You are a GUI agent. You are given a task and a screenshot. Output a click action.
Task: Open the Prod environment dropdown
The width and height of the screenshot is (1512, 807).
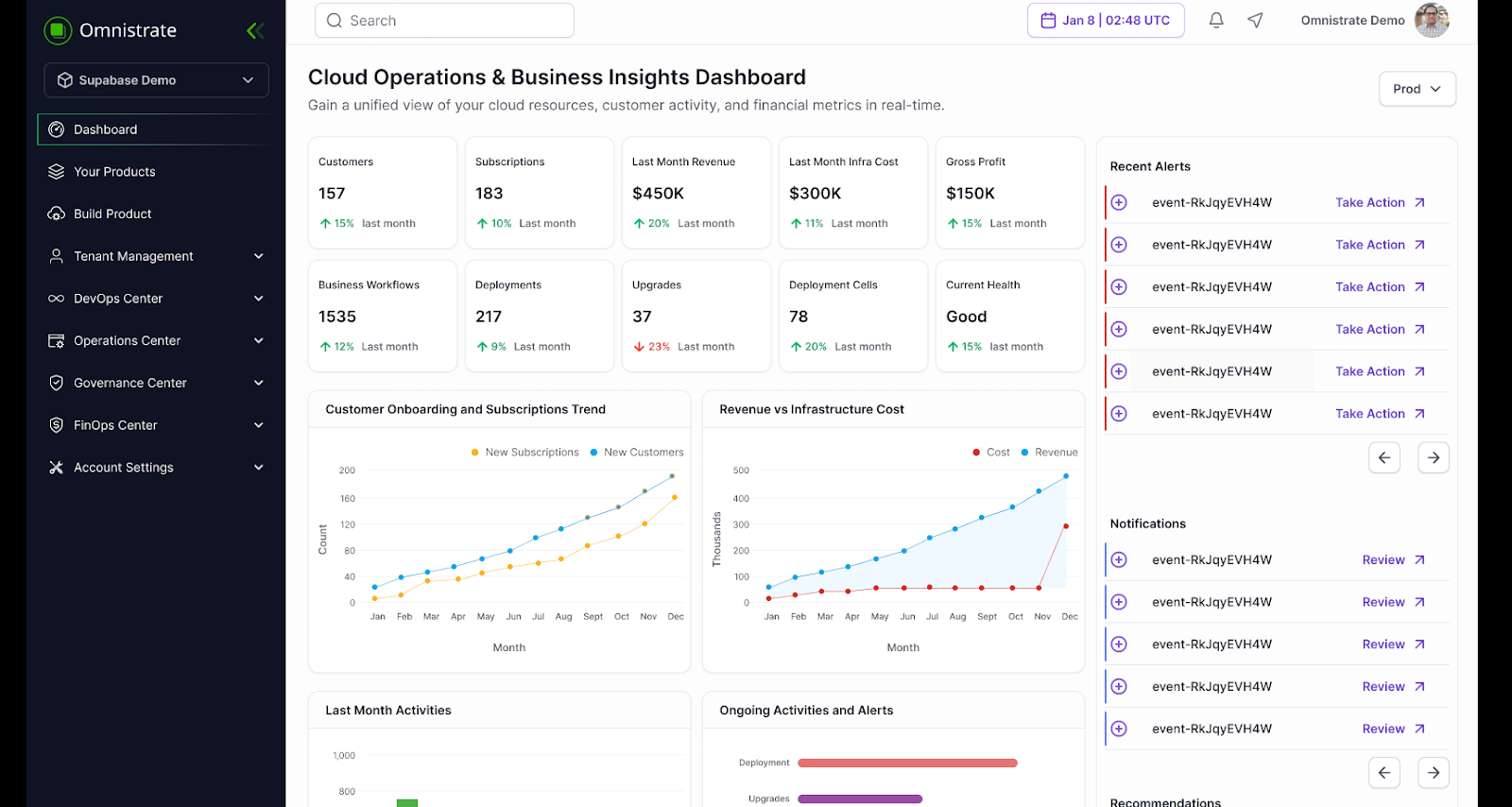1417,89
